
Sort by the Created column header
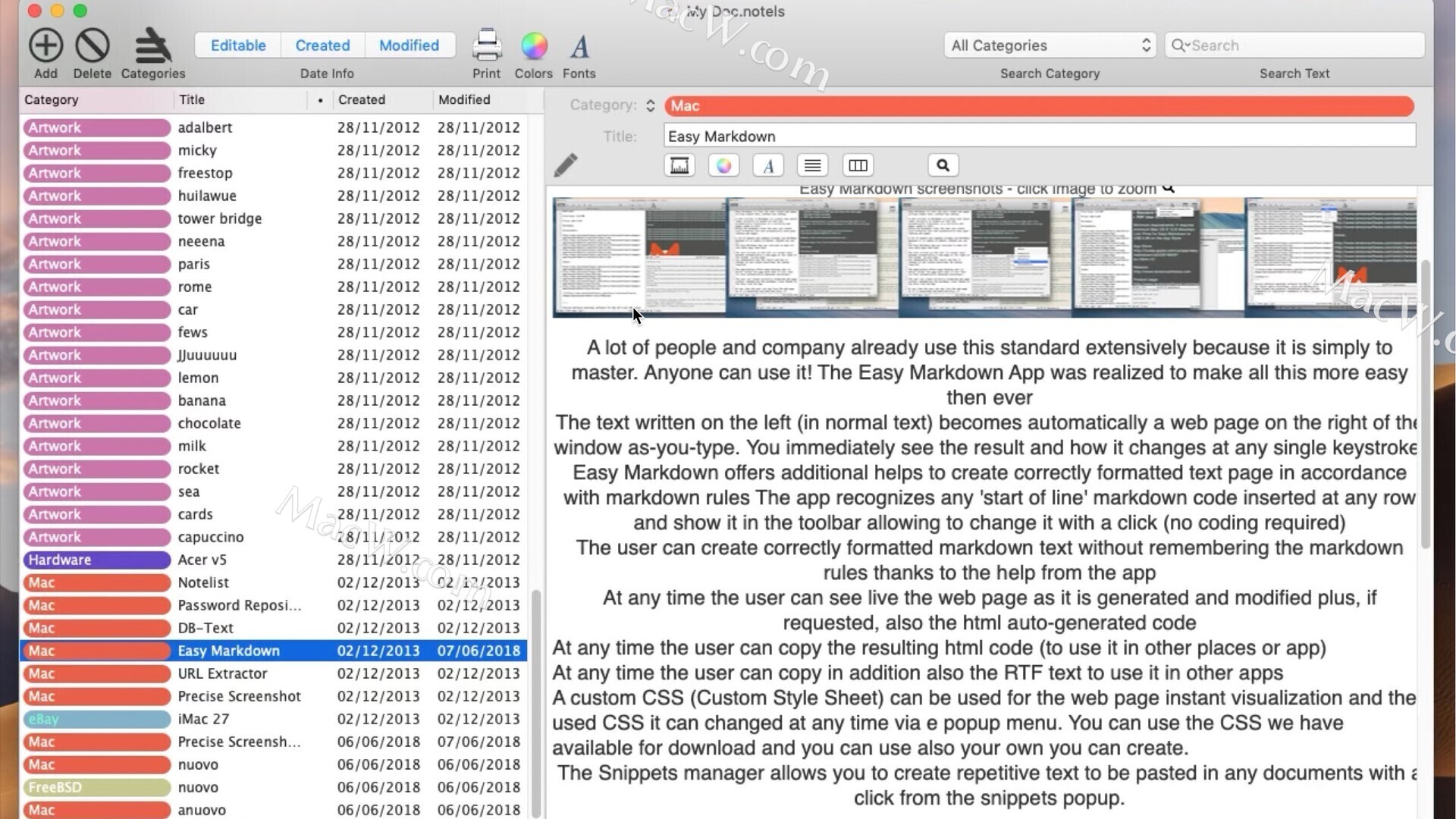[383, 99]
